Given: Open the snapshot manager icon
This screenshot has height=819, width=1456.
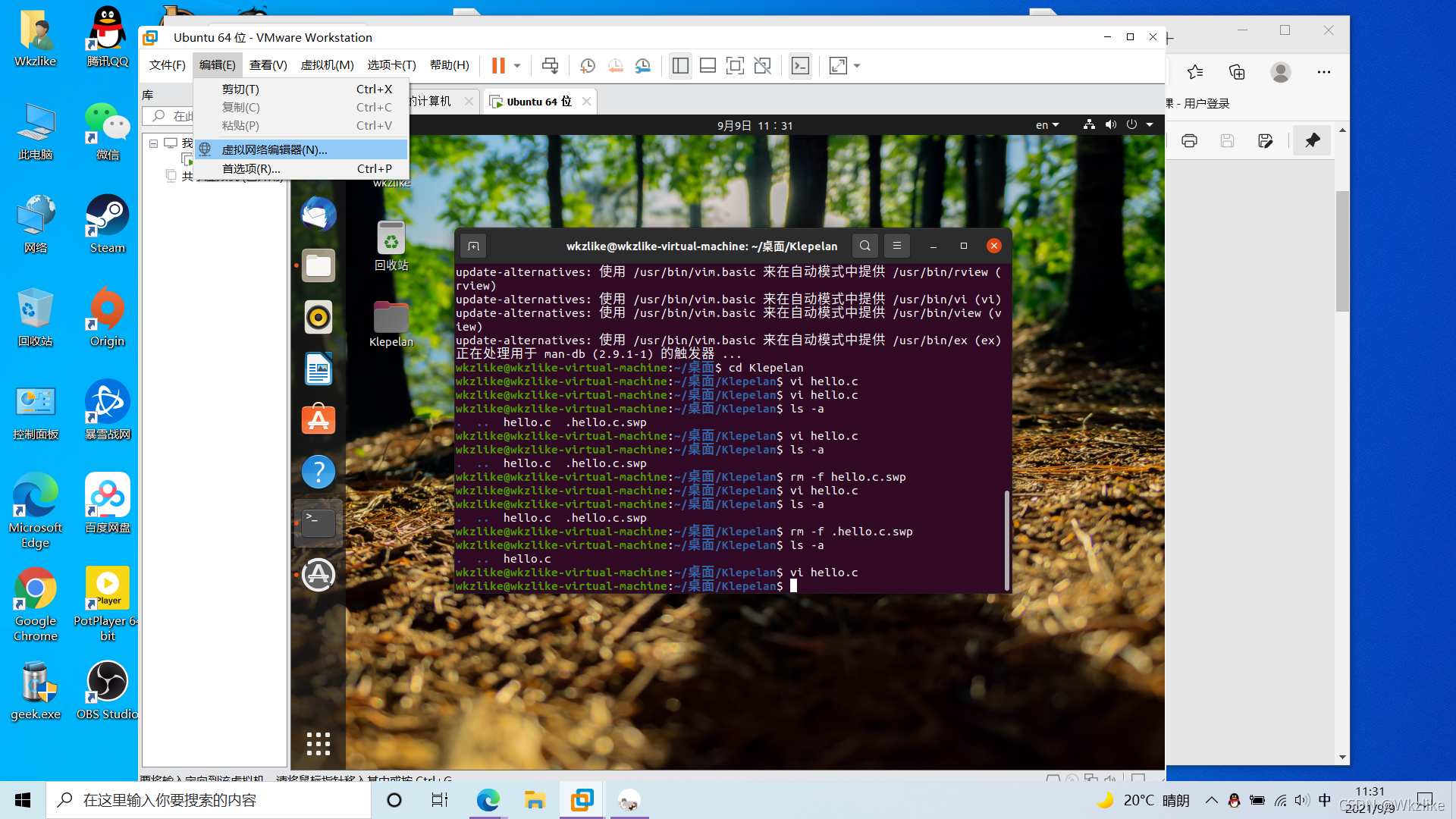Looking at the screenshot, I should (643, 66).
